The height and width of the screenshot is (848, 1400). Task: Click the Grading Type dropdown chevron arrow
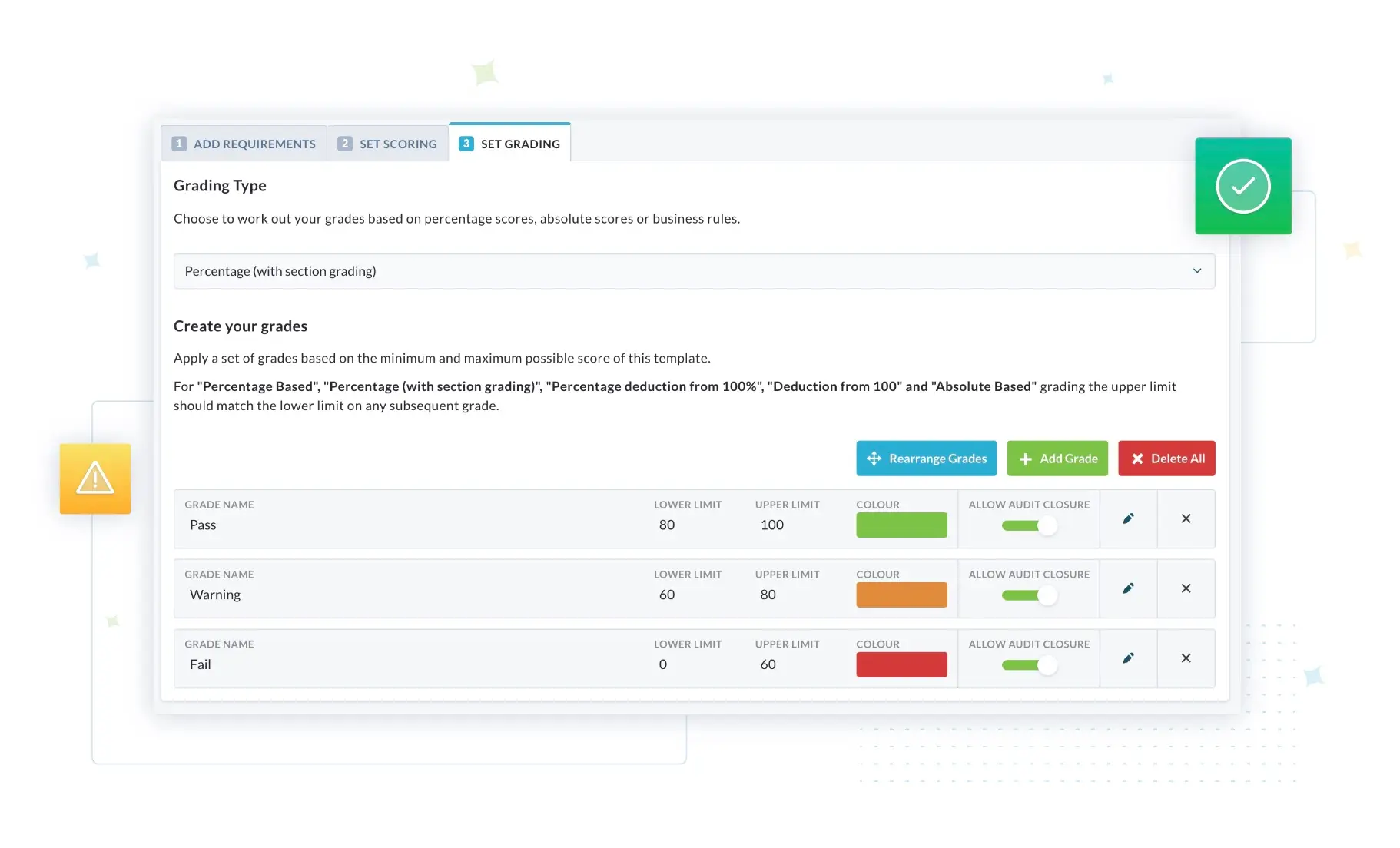[1196, 271]
